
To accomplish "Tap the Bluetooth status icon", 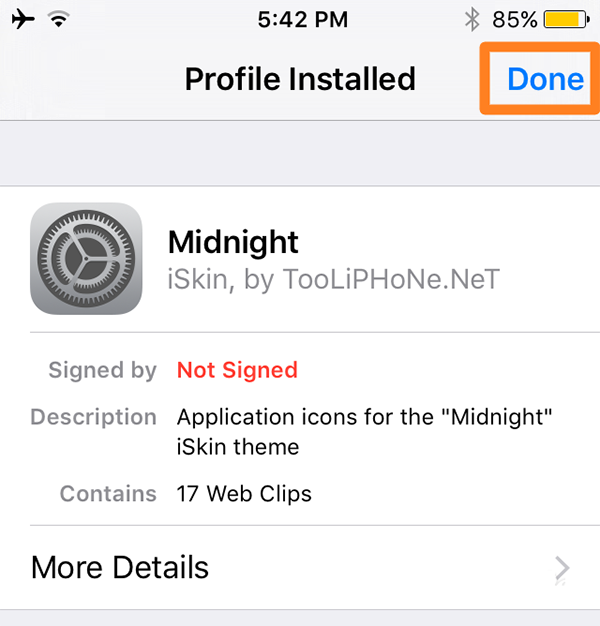I will pyautogui.click(x=472, y=19).
